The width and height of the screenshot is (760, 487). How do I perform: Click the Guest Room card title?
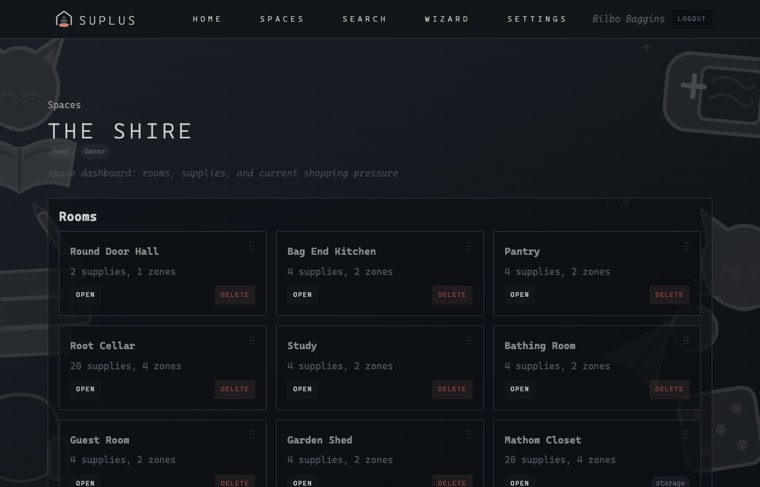[x=99, y=440]
